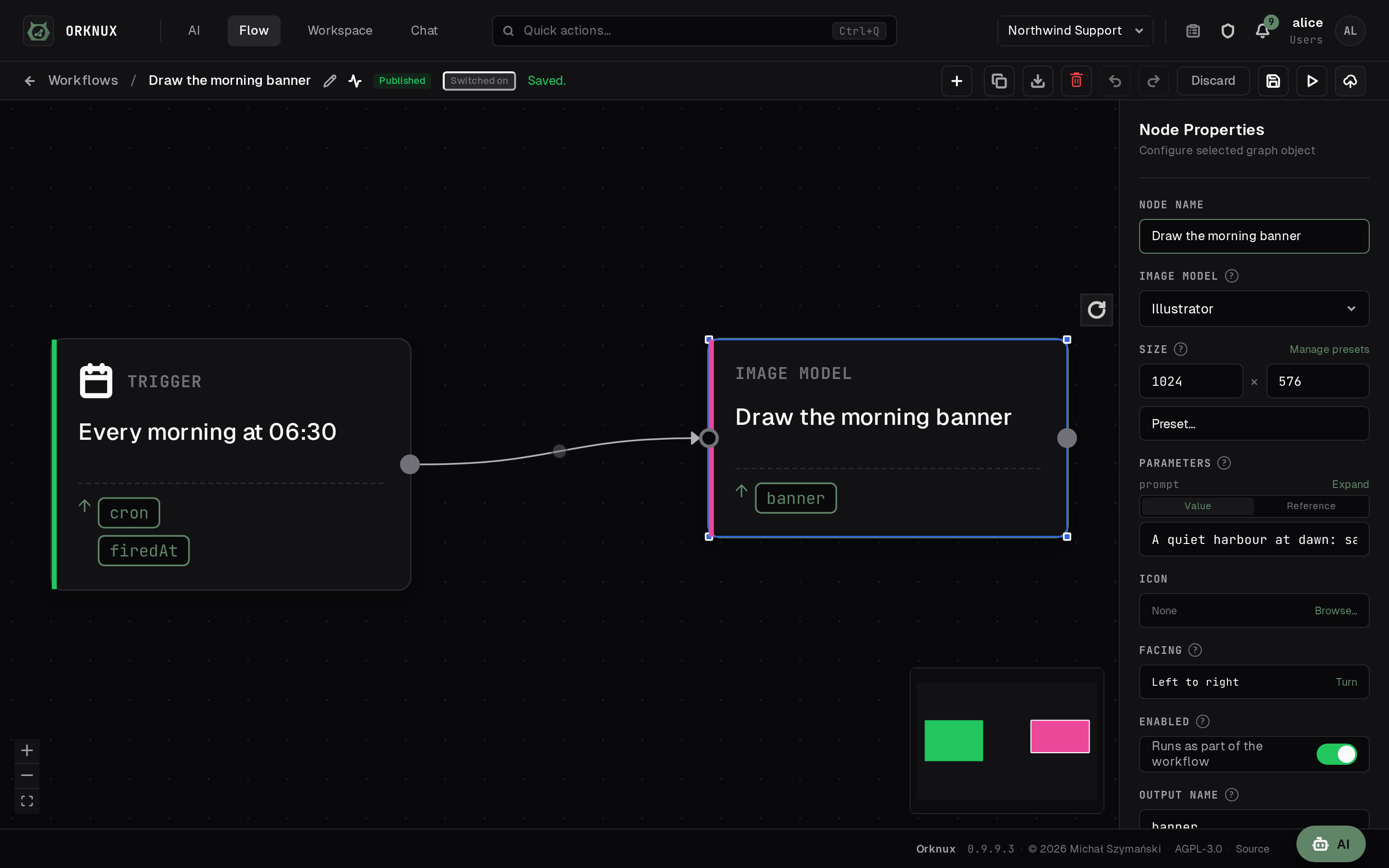
Task: Run the workflow with play icon
Action: [x=1311, y=81]
